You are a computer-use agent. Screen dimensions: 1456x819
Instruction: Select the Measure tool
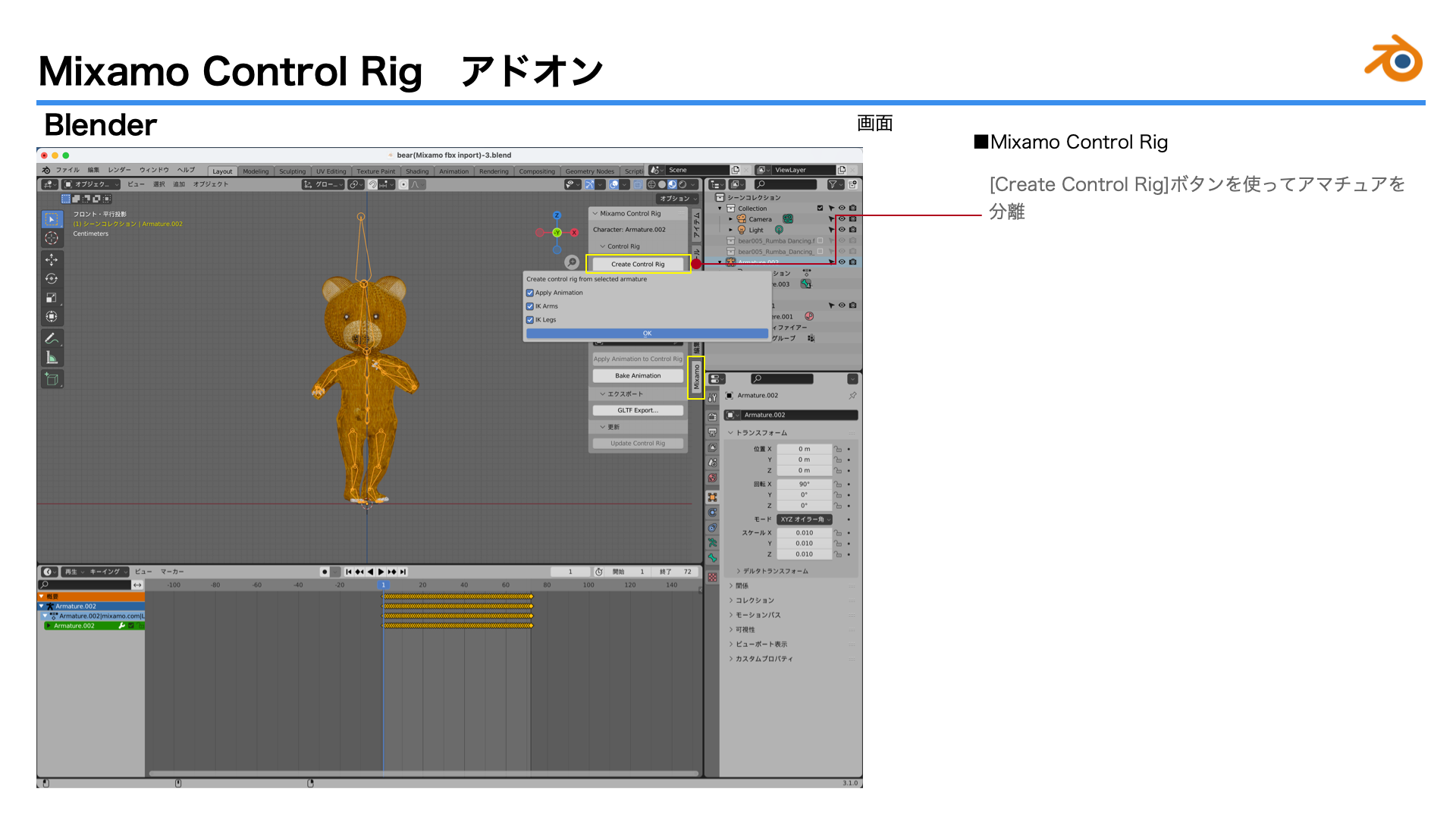pyautogui.click(x=52, y=358)
